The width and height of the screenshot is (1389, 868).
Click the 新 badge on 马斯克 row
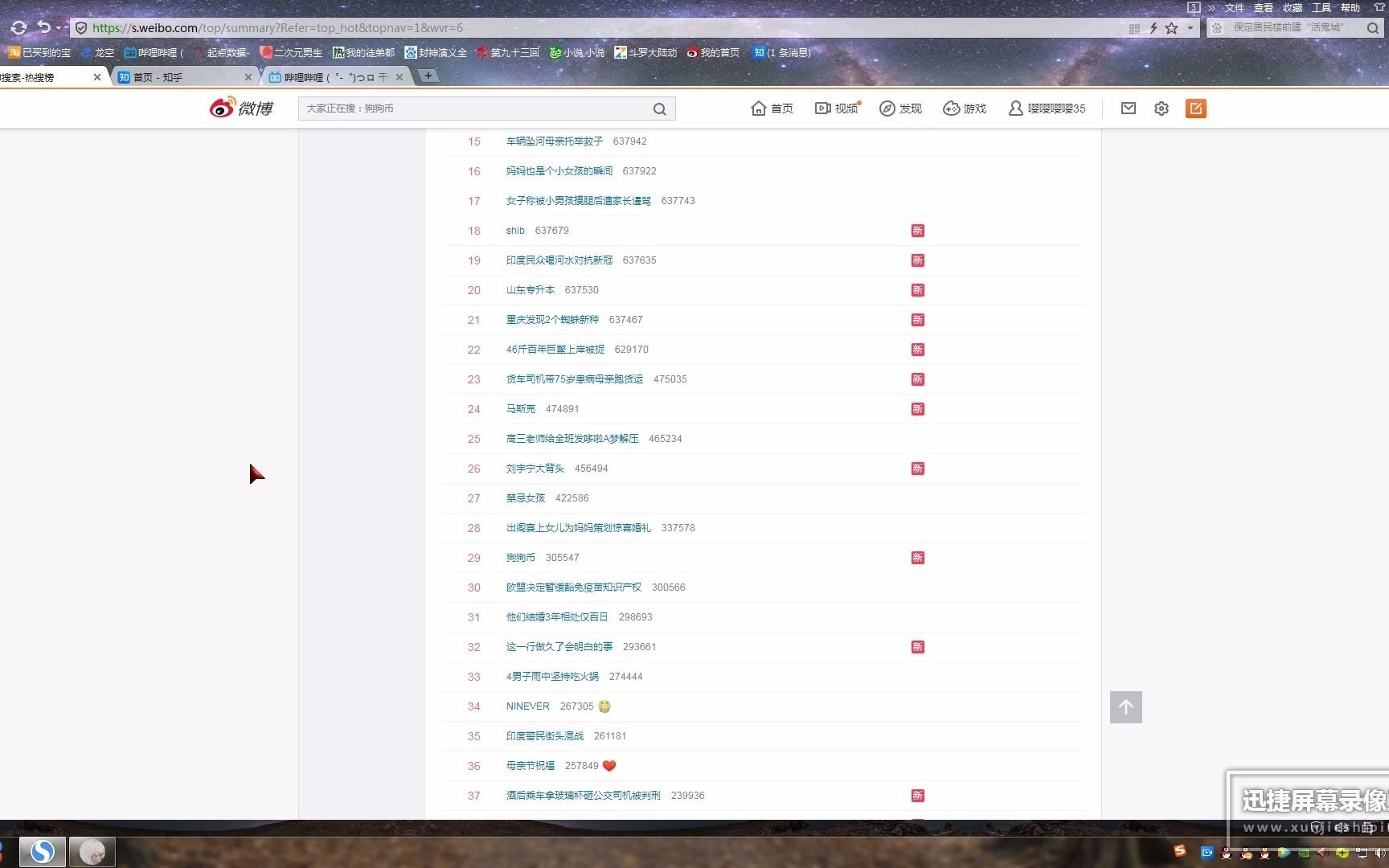click(x=918, y=409)
